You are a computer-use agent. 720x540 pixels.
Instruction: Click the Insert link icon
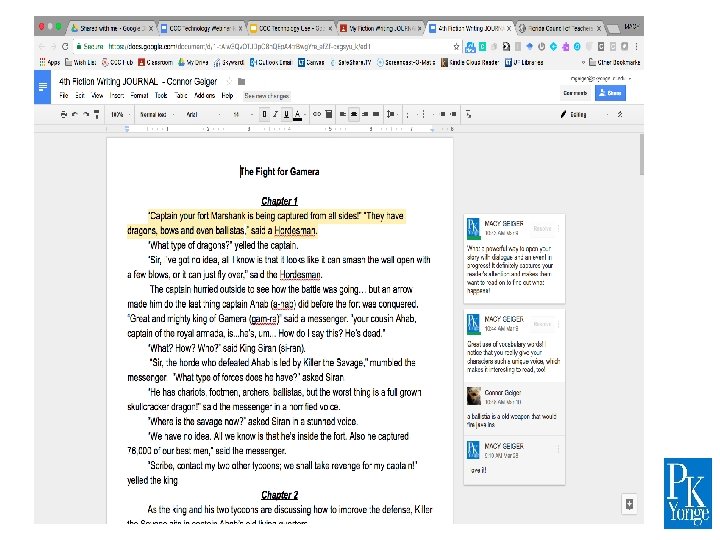[317, 114]
